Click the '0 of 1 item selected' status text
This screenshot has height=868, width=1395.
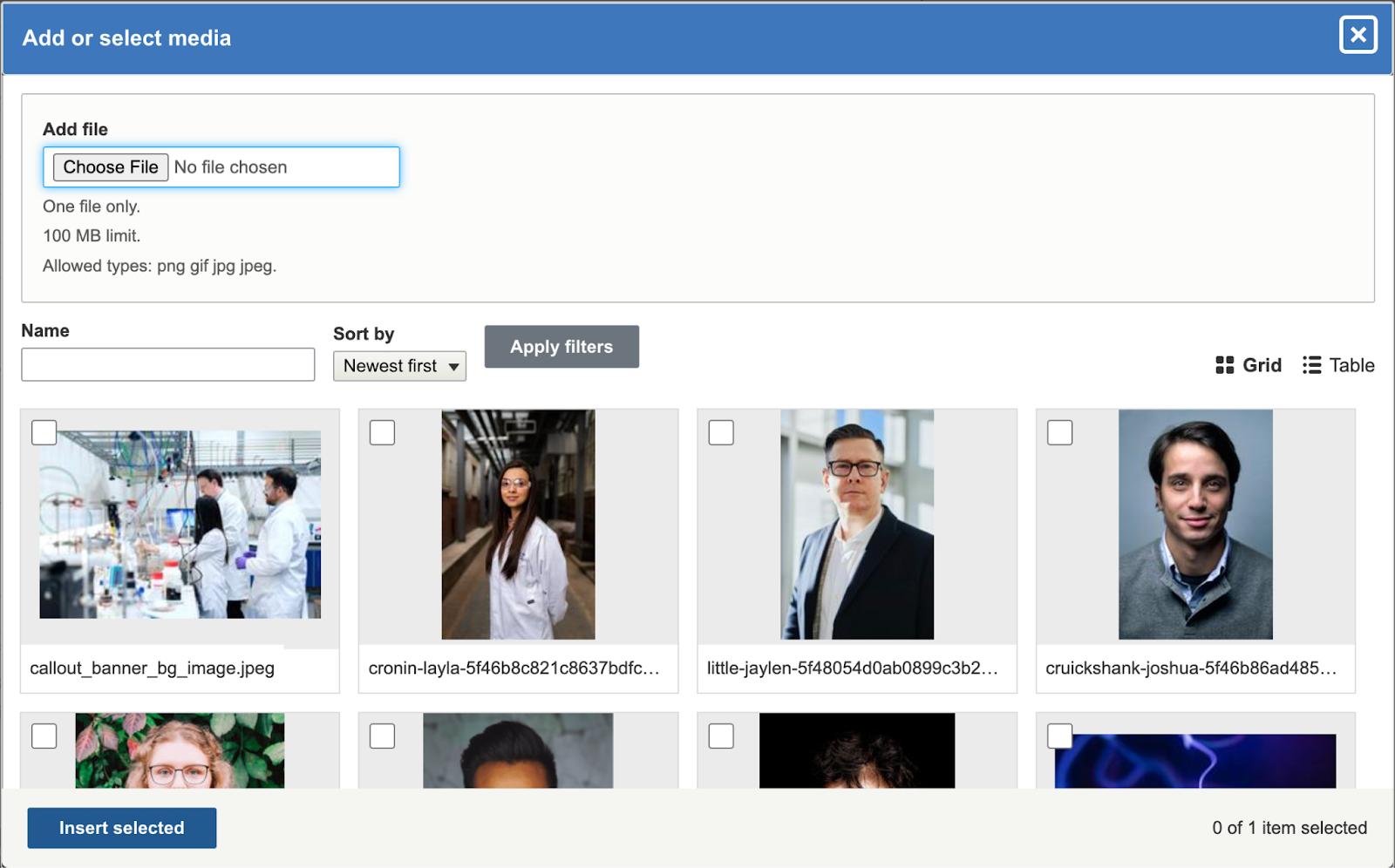[1290, 828]
